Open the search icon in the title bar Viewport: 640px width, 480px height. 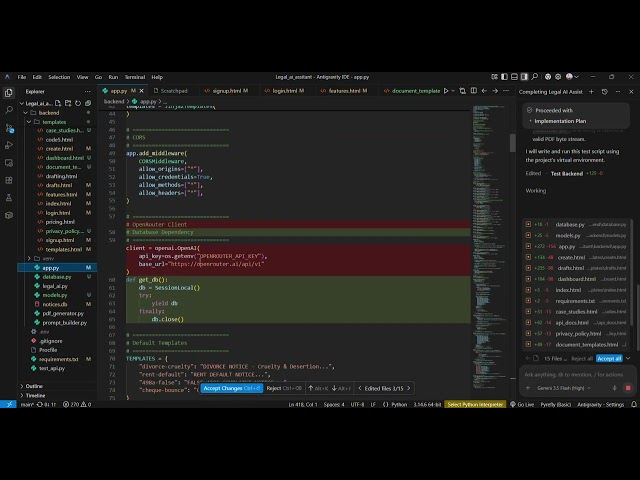pos(535,77)
